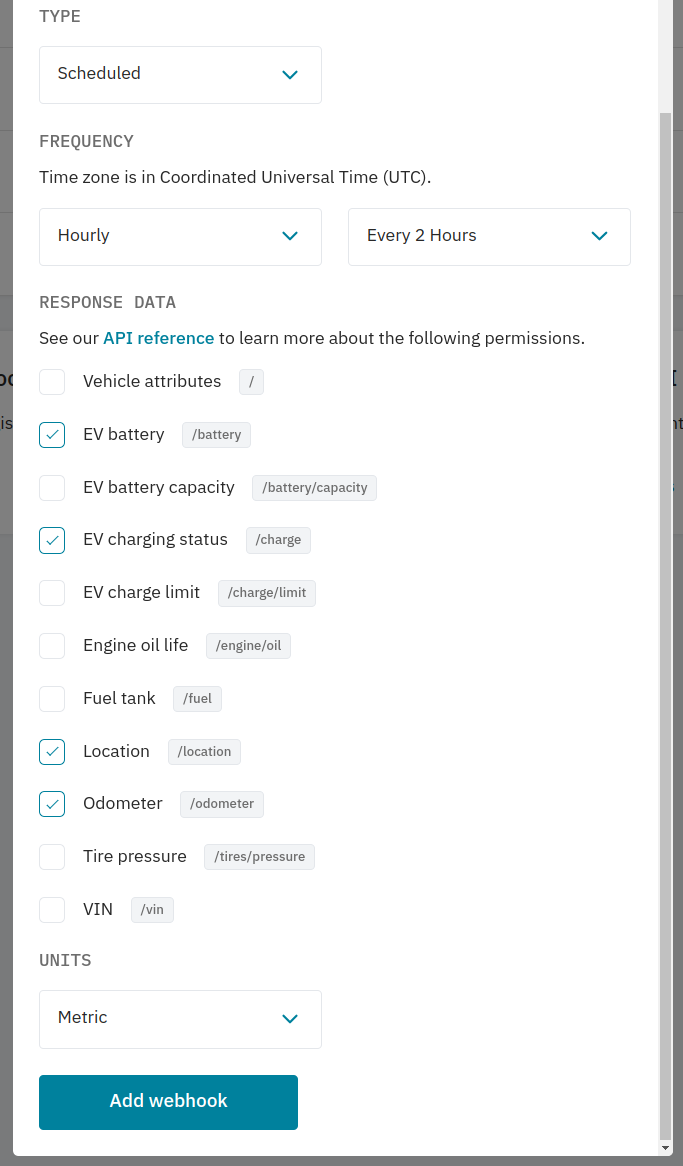Enable the EV charge limit checkbox
The height and width of the screenshot is (1166, 683).
click(x=52, y=593)
